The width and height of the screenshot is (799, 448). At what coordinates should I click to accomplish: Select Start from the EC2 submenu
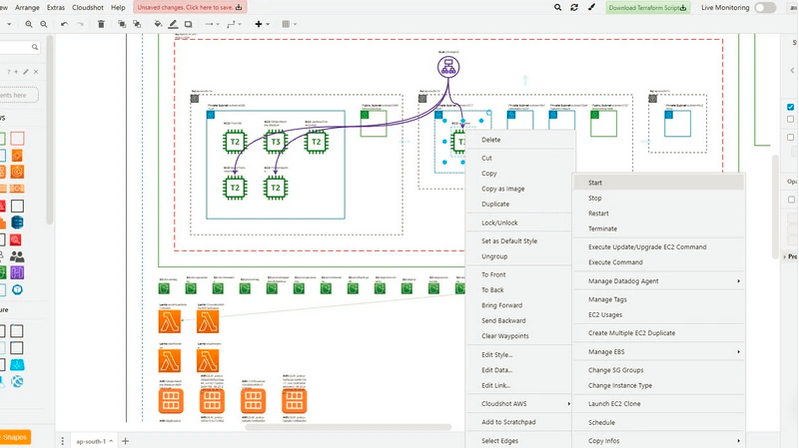coord(596,183)
